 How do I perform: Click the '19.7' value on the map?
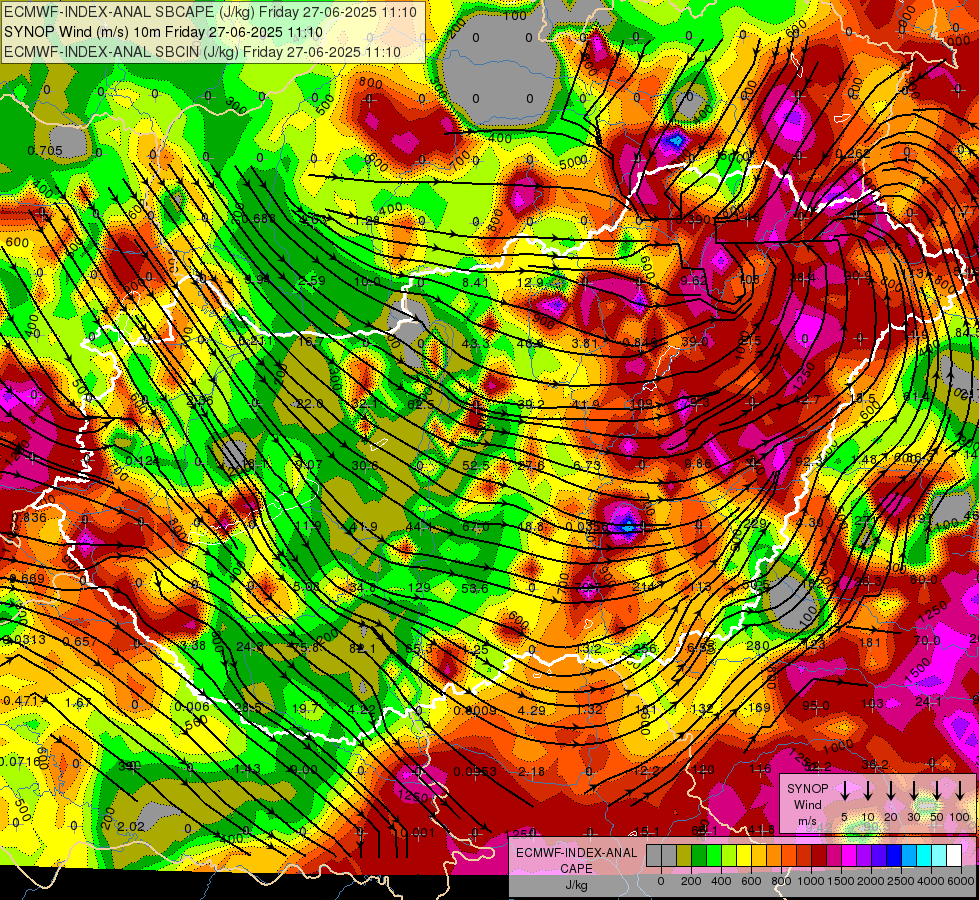point(305,708)
